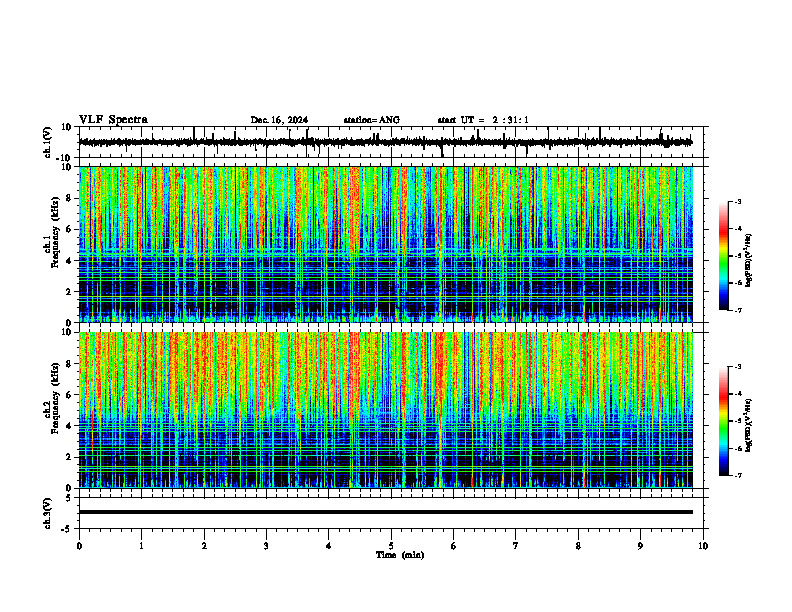This screenshot has height=612, width=792.
Task: Click the '5' tick on ch.3(V) axis
Action: (70, 498)
